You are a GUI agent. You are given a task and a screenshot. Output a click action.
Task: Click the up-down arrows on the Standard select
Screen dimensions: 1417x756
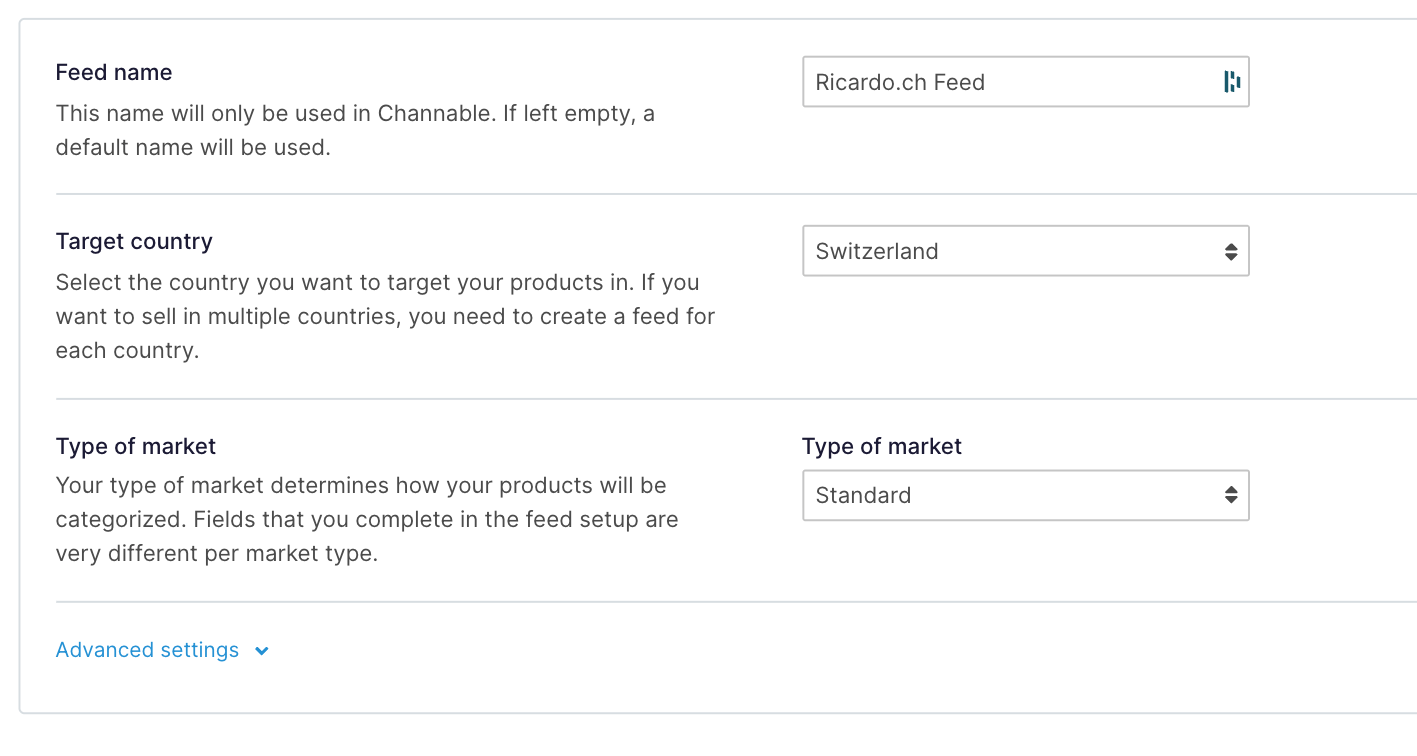click(1231, 495)
